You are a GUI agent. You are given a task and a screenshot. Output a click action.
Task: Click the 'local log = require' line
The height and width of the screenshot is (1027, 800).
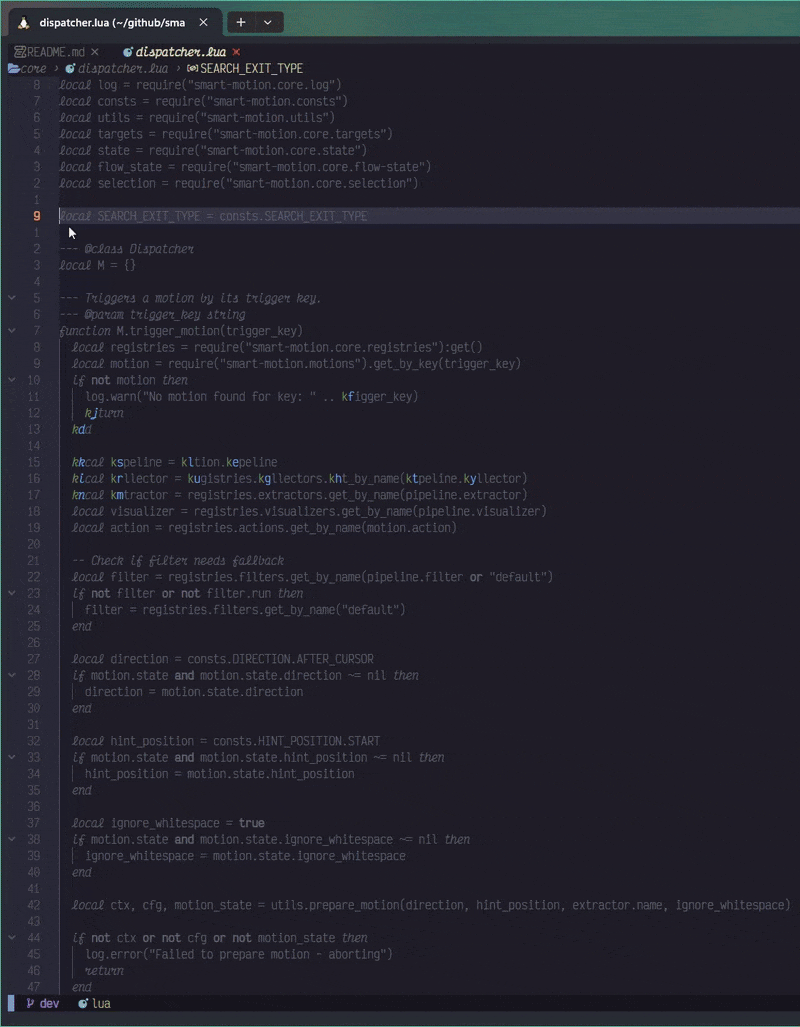click(200, 84)
